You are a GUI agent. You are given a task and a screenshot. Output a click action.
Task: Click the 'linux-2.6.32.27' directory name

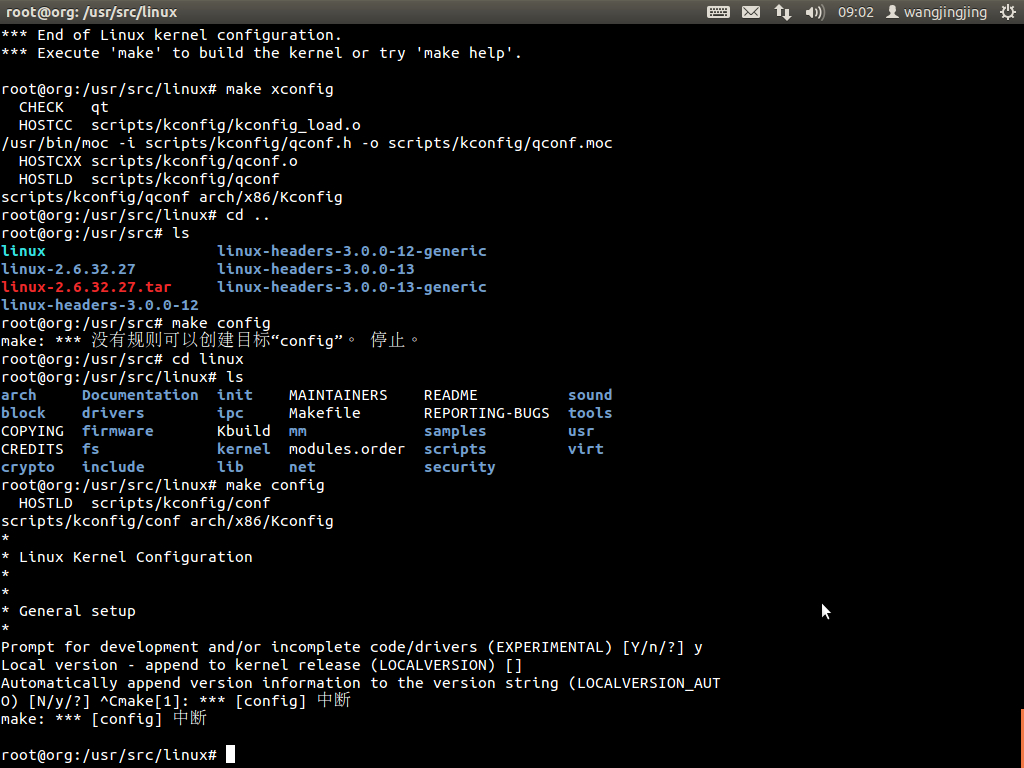coord(69,269)
